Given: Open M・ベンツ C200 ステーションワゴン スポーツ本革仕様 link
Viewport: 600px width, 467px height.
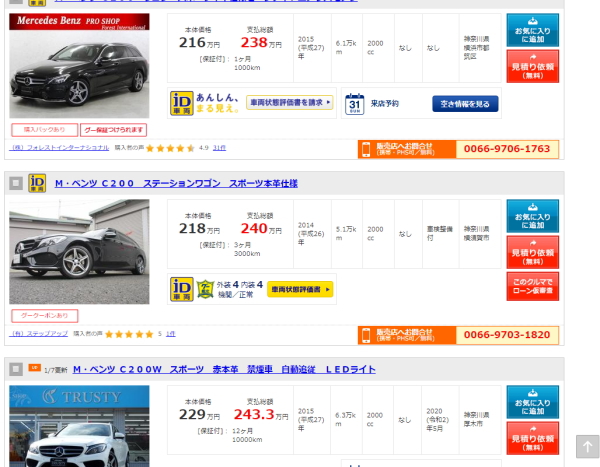Looking at the screenshot, I should 176,183.
